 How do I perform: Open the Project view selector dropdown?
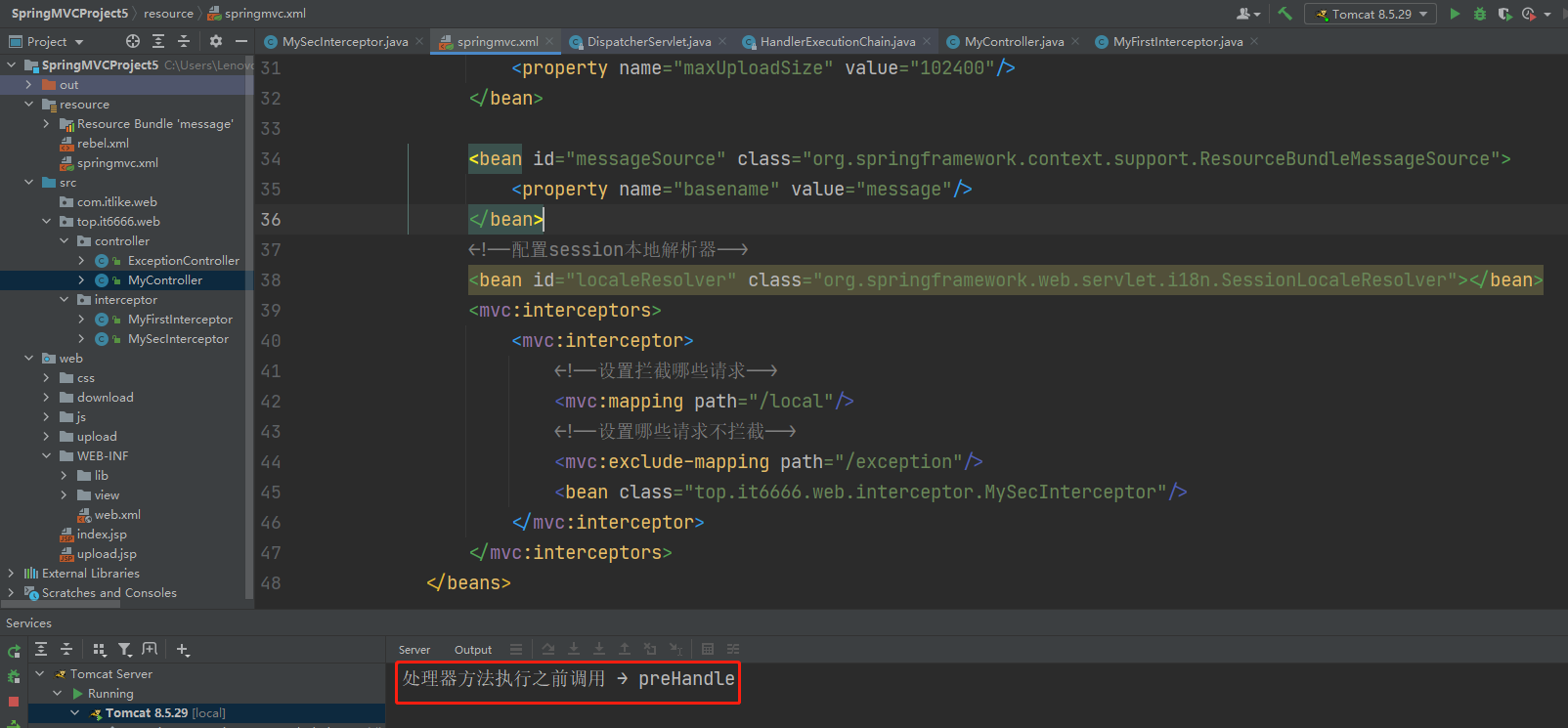click(x=47, y=41)
